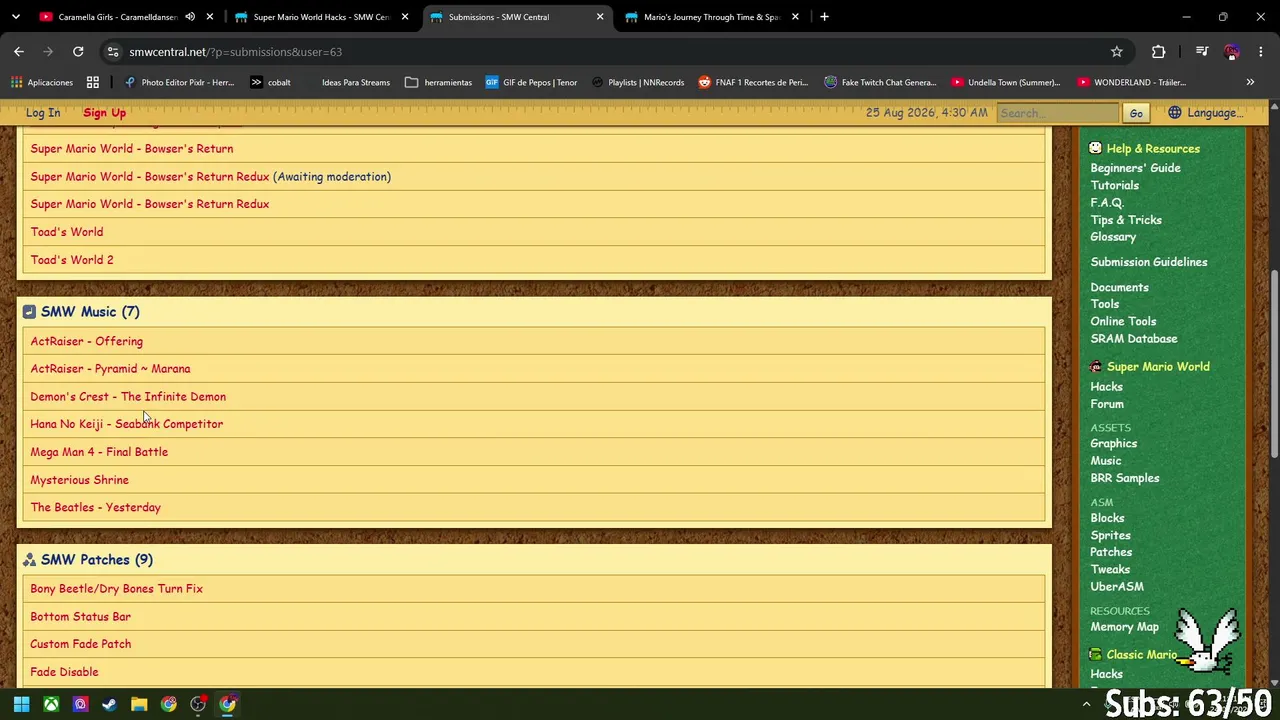Open the Undella Town (Summer) YouTube bookmark
The image size is (1280, 720).
[x=1006, y=82]
